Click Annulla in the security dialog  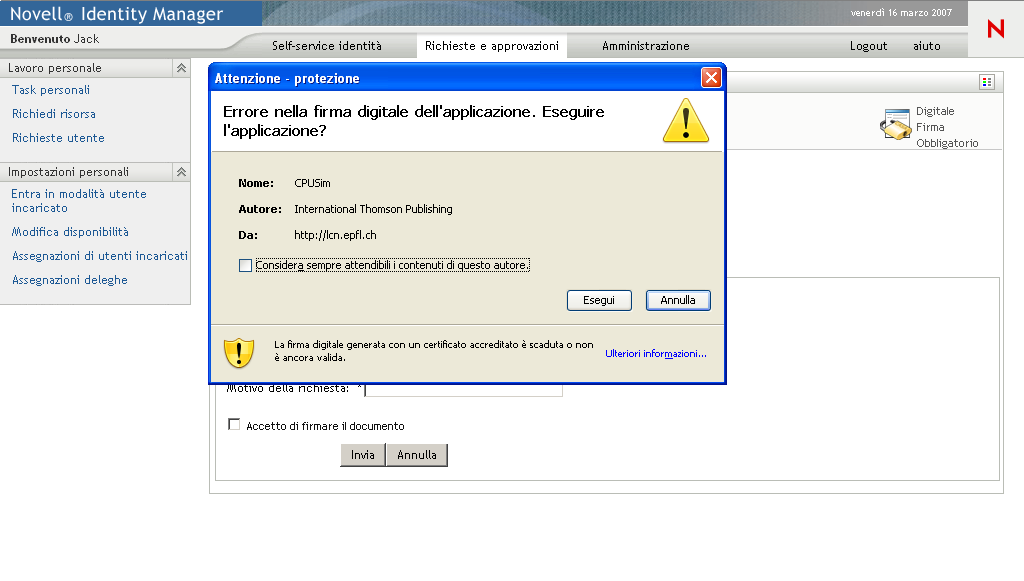point(678,300)
